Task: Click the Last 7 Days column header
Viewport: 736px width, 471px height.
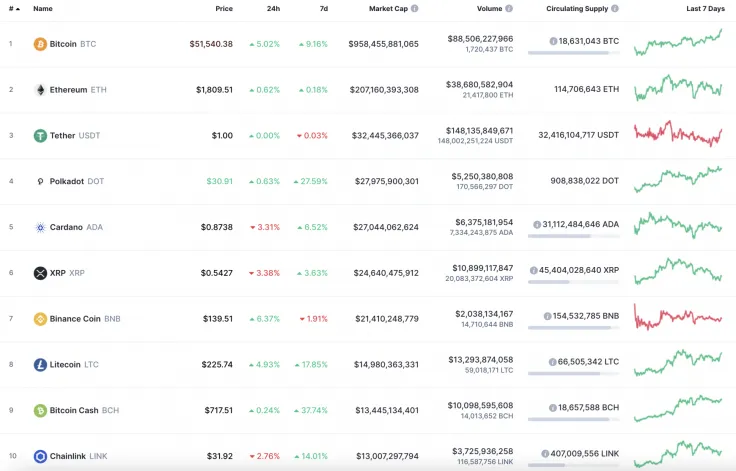Action: (705, 8)
